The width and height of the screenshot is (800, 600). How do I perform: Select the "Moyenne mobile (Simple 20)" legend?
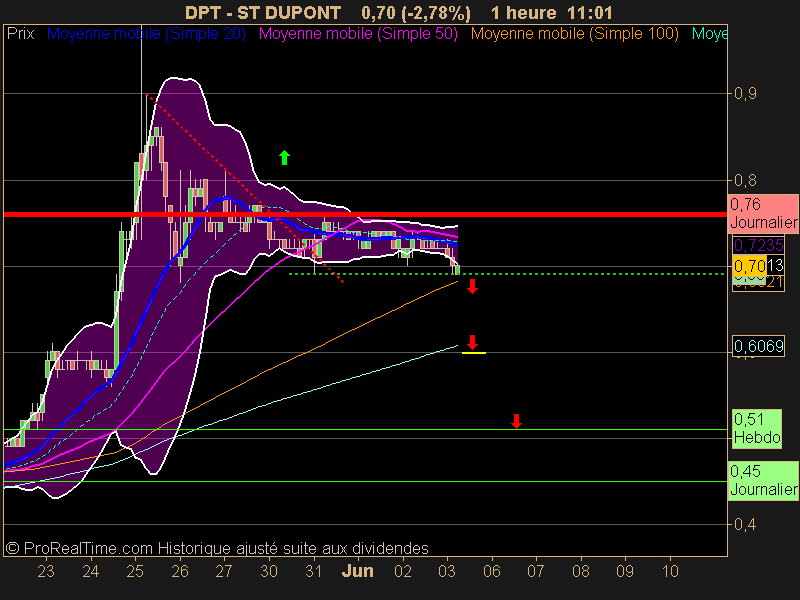146,34
